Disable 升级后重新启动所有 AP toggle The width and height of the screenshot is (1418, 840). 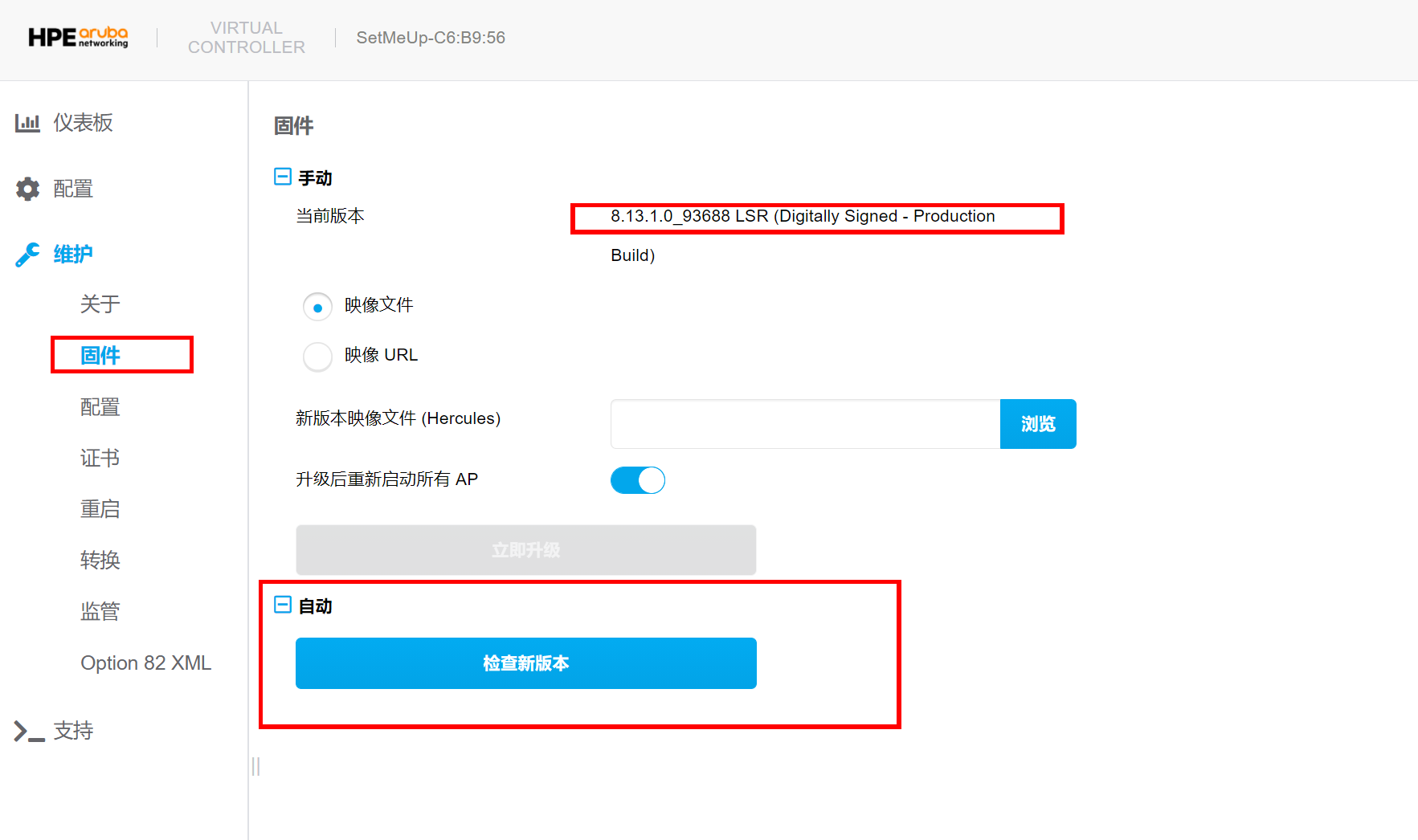(637, 479)
